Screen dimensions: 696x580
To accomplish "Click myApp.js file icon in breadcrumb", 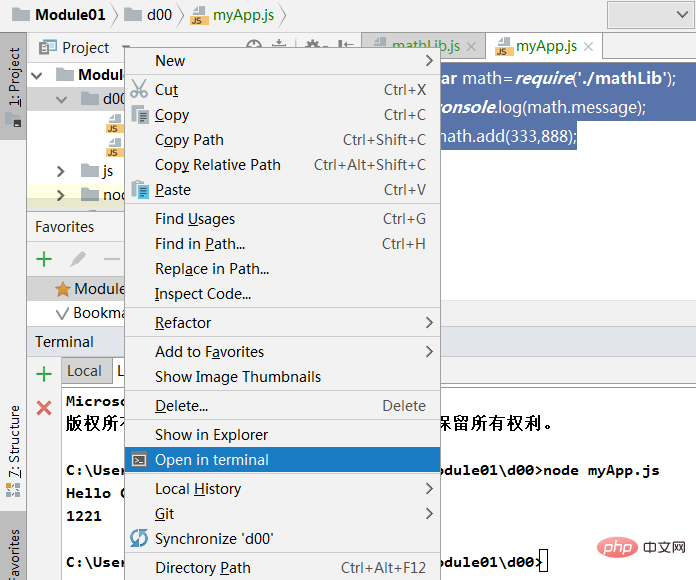I will [x=199, y=15].
